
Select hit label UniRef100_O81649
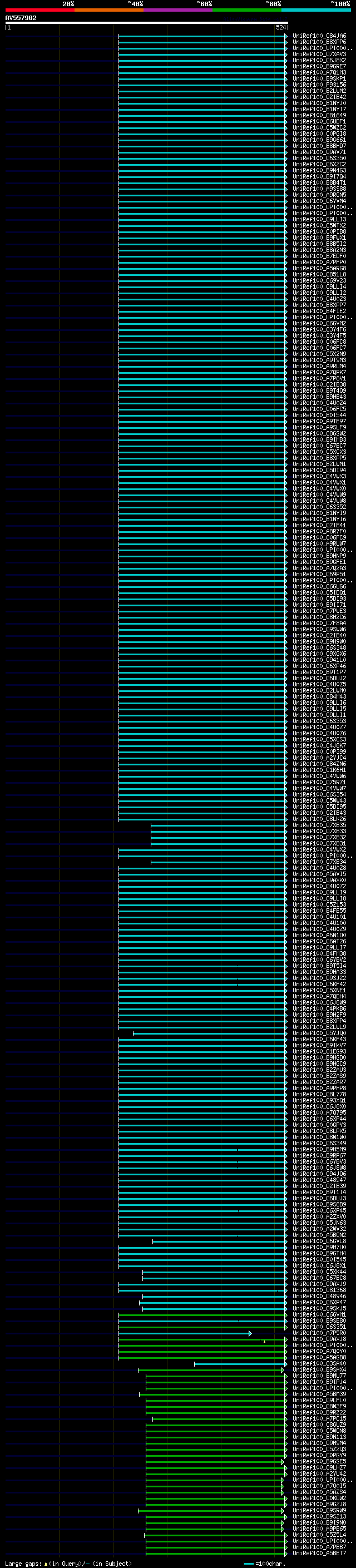click(x=319, y=115)
